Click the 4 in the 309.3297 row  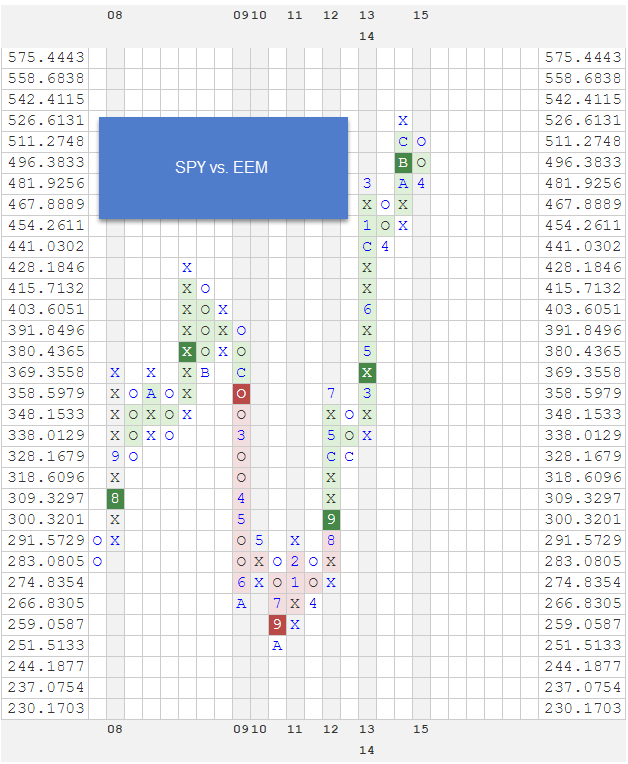pyautogui.click(x=241, y=498)
